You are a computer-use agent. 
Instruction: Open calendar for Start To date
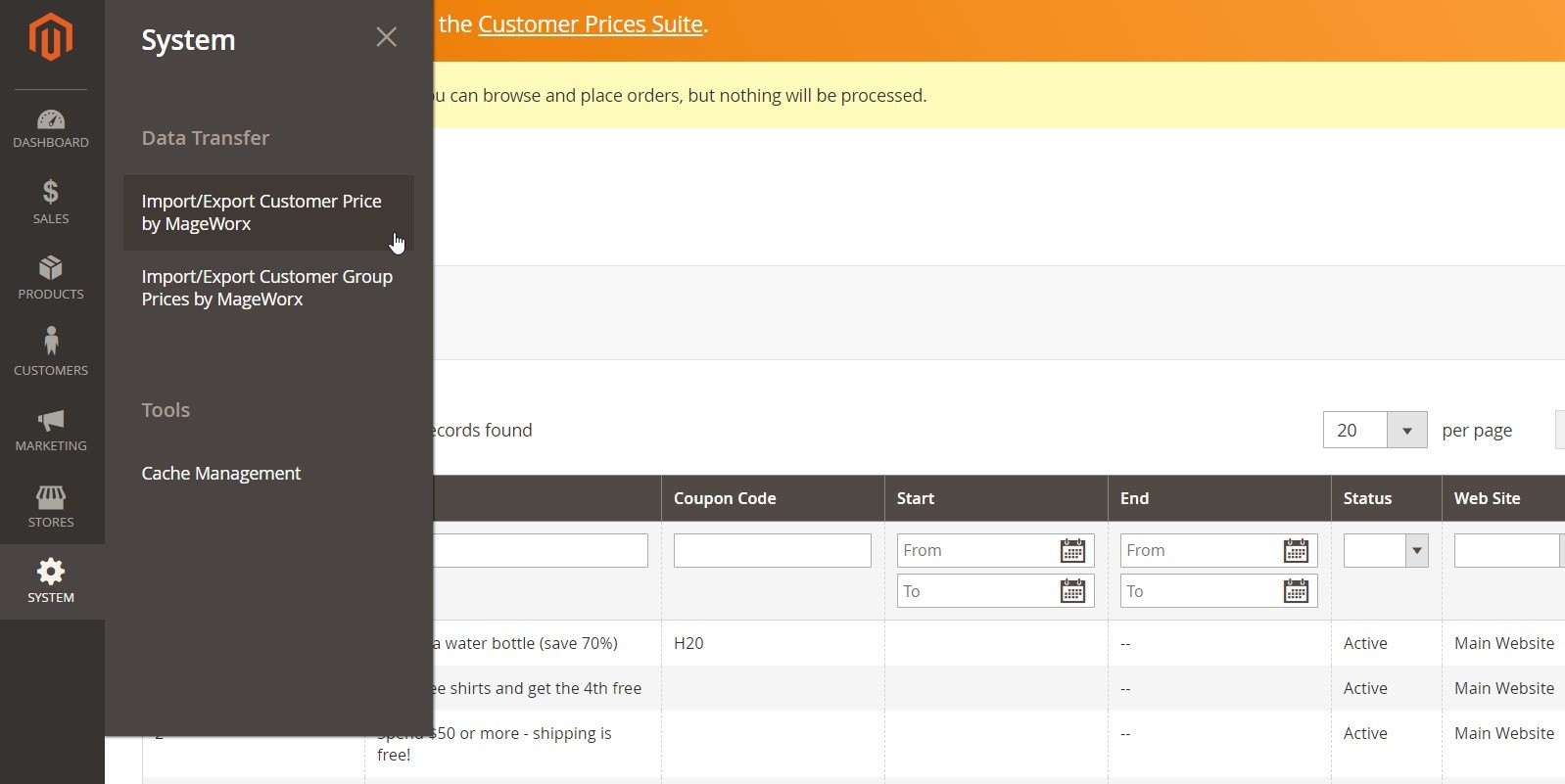point(1073,591)
